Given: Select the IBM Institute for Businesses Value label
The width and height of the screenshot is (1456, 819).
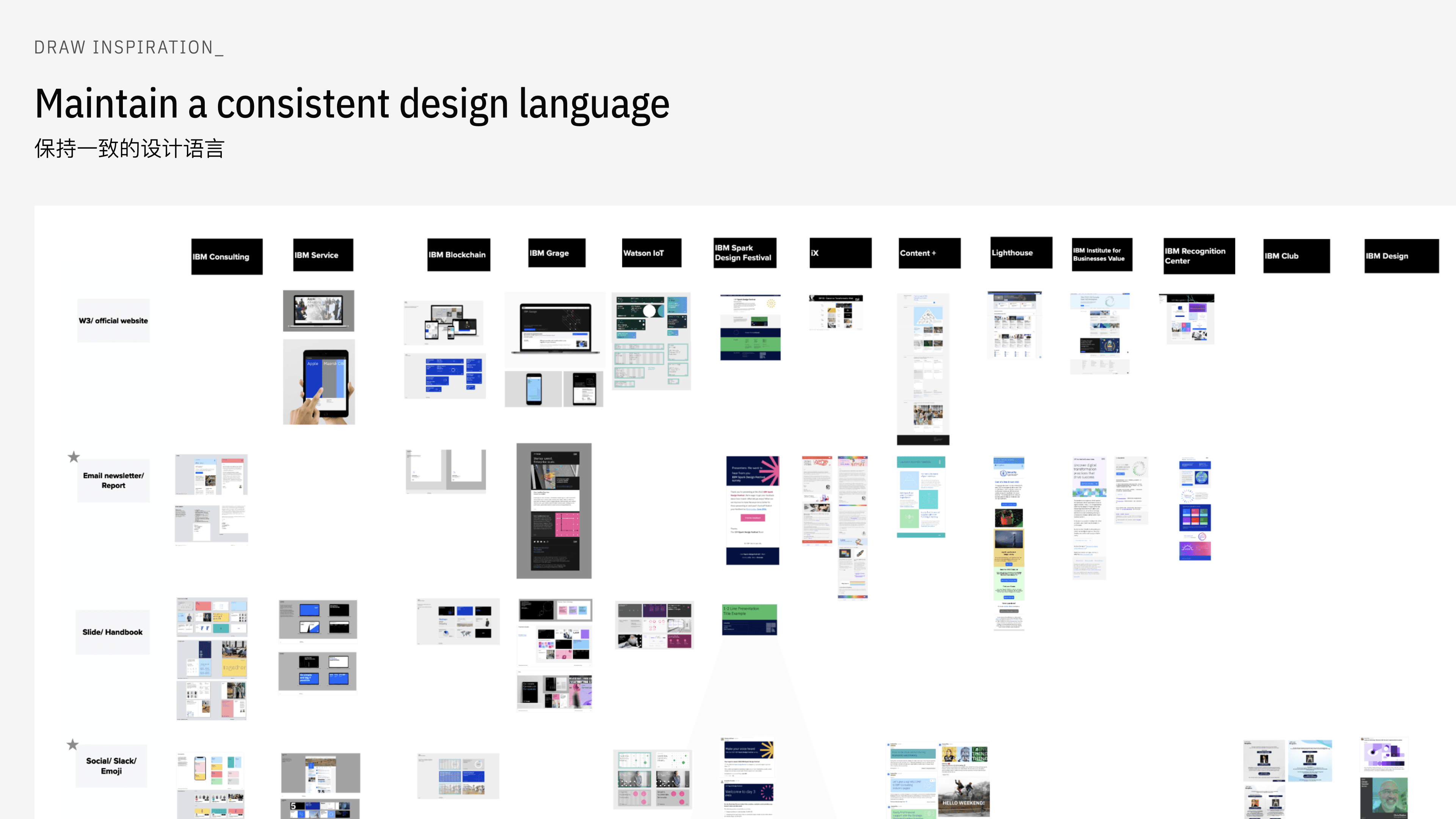Looking at the screenshot, I should [x=1102, y=254].
